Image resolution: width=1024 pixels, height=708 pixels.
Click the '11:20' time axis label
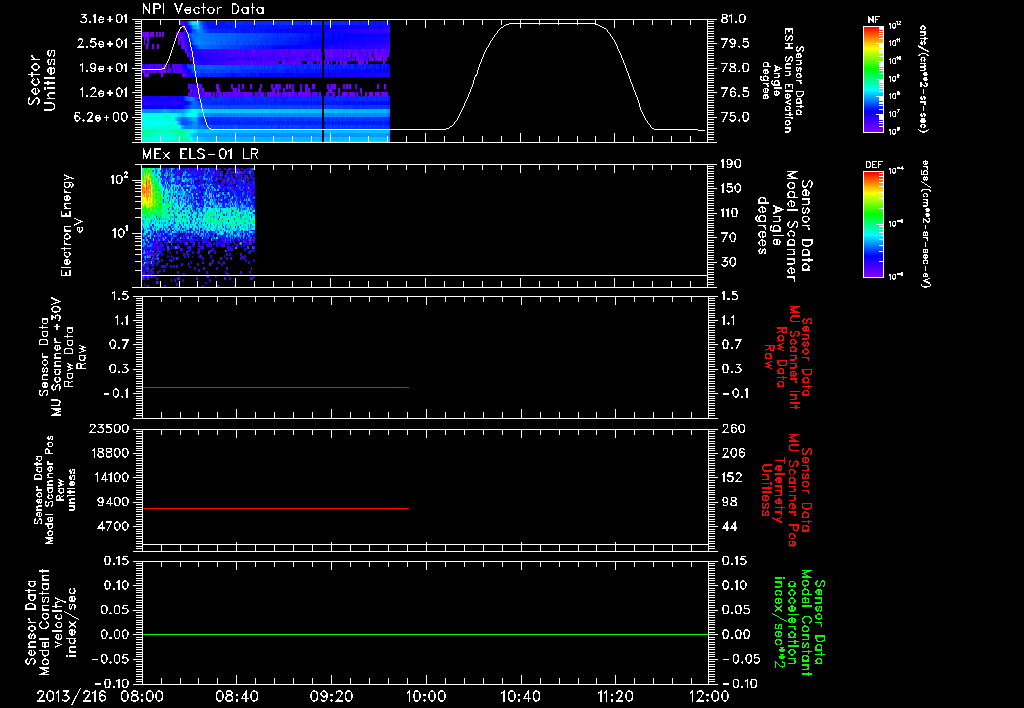[615, 696]
